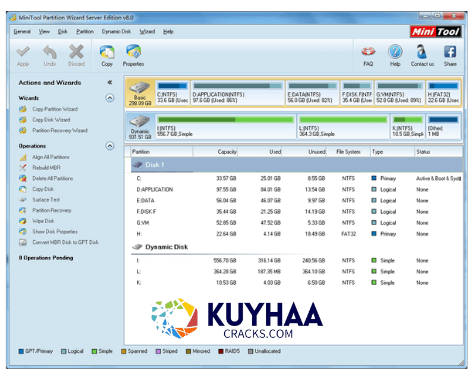
Task: Select the (Other) 1 MB block
Action: (x=443, y=127)
